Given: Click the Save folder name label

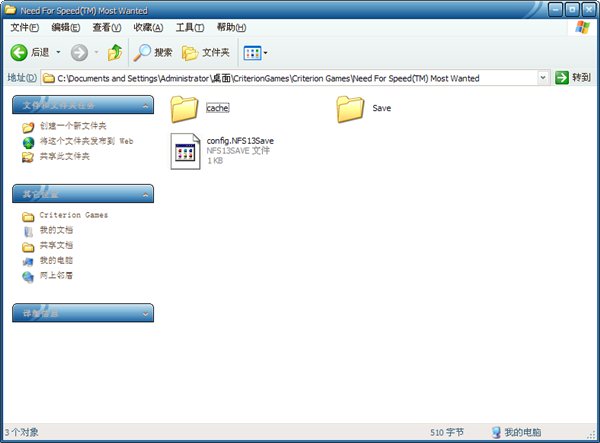Looking at the screenshot, I should click(x=382, y=108).
